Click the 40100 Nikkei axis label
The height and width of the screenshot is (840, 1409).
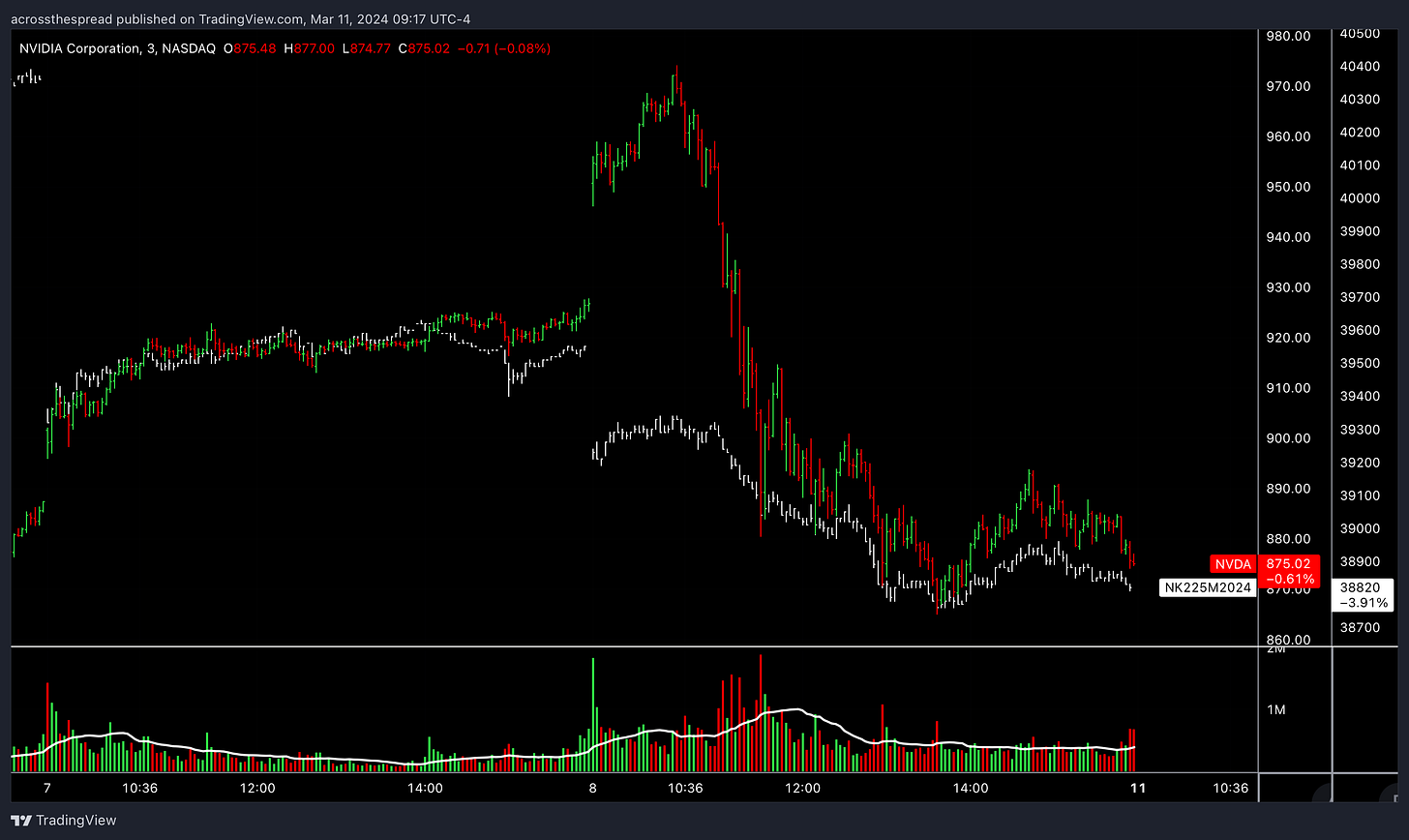[1360, 165]
